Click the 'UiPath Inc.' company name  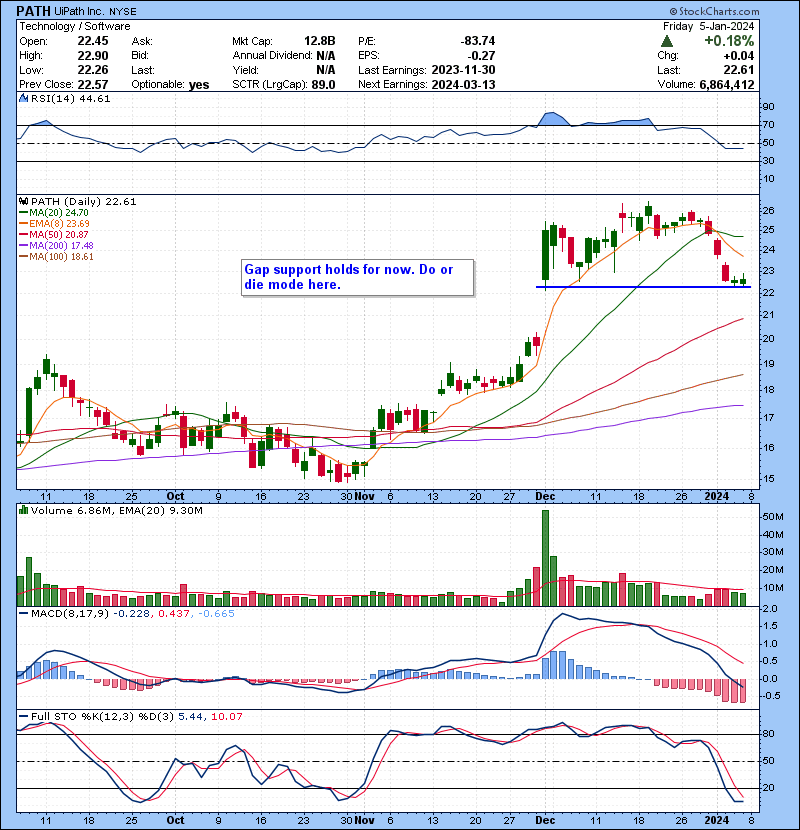[x=80, y=11]
